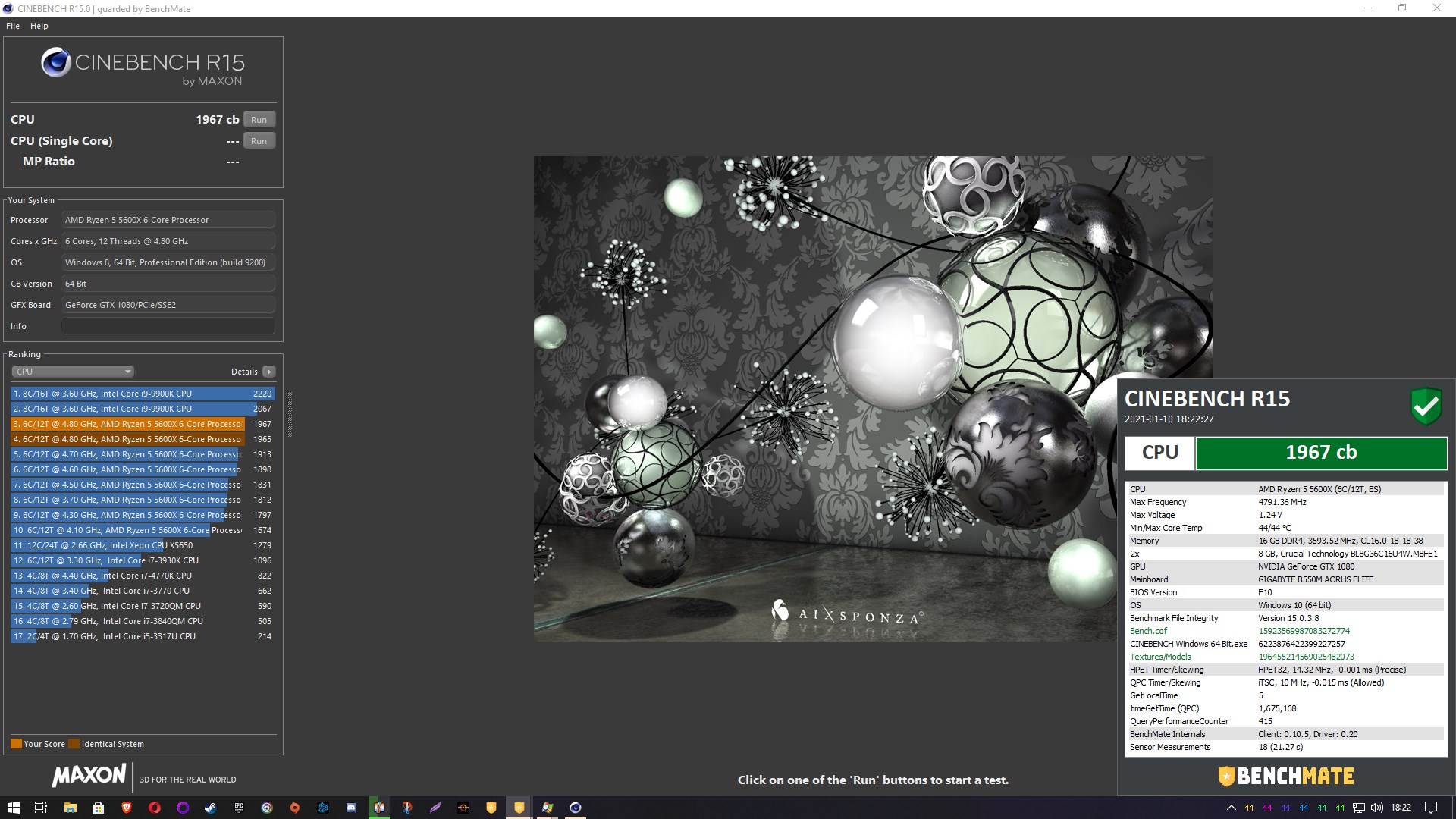Click the BenchMate logo in overlay
This screenshot has height=819, width=1456.
[1286, 777]
